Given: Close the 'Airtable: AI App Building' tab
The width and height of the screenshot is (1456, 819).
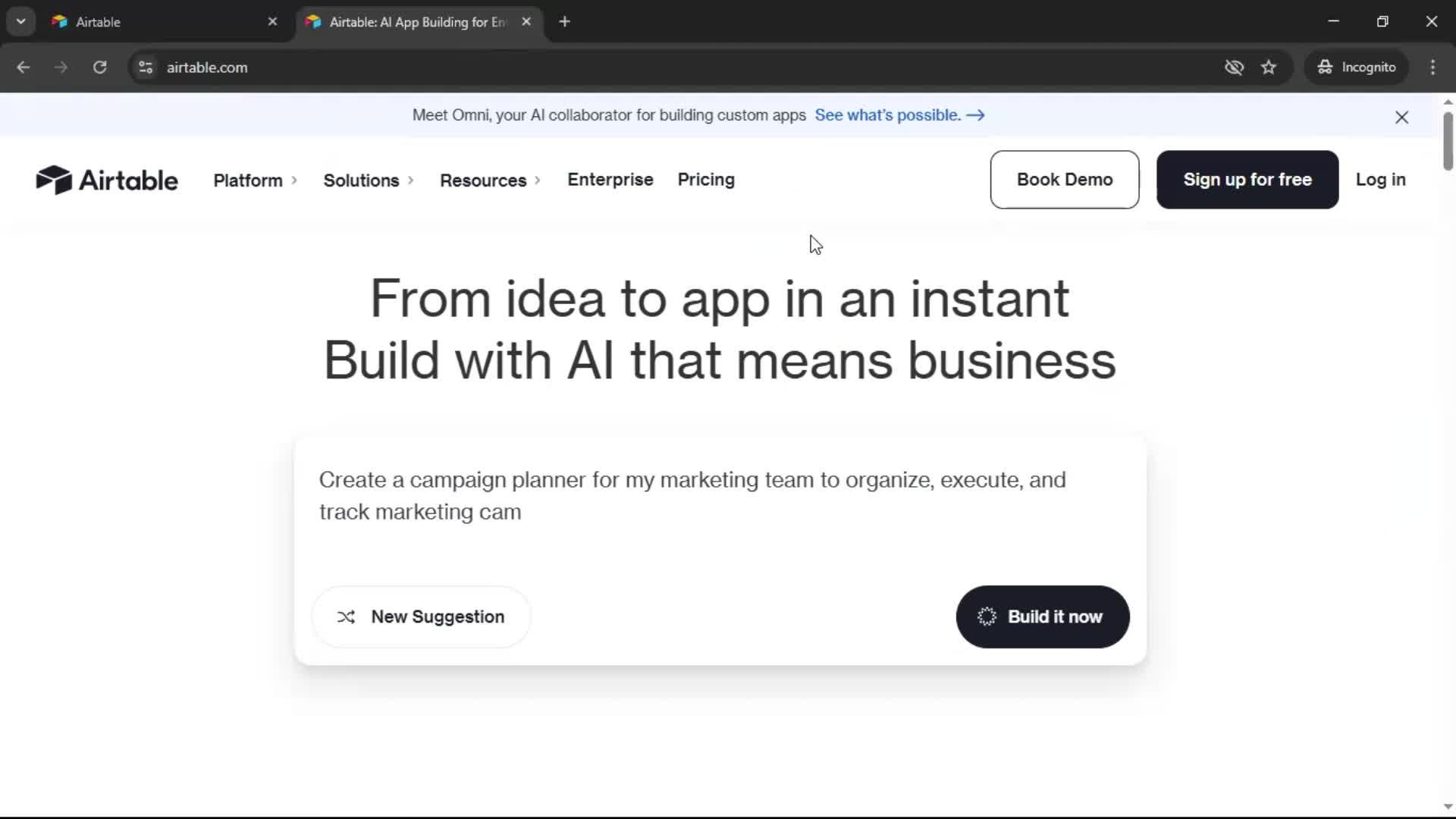Looking at the screenshot, I should pos(526,22).
